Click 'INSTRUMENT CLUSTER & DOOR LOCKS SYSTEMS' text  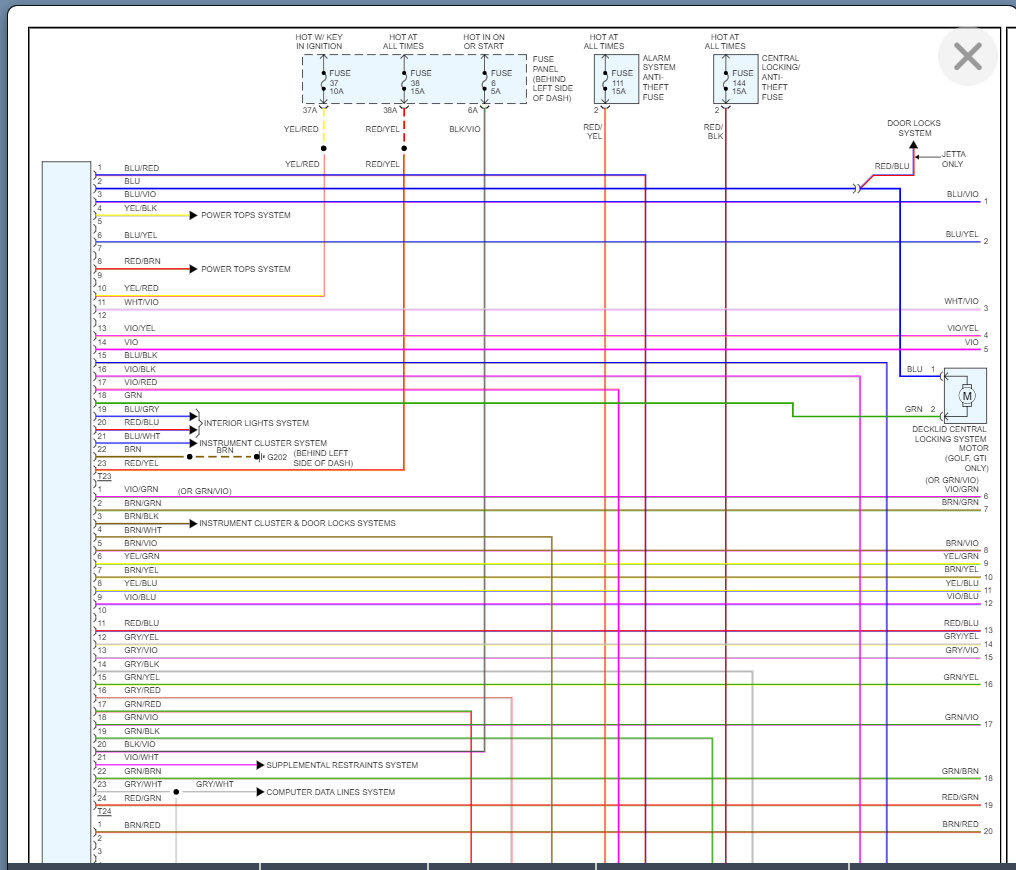297,523
